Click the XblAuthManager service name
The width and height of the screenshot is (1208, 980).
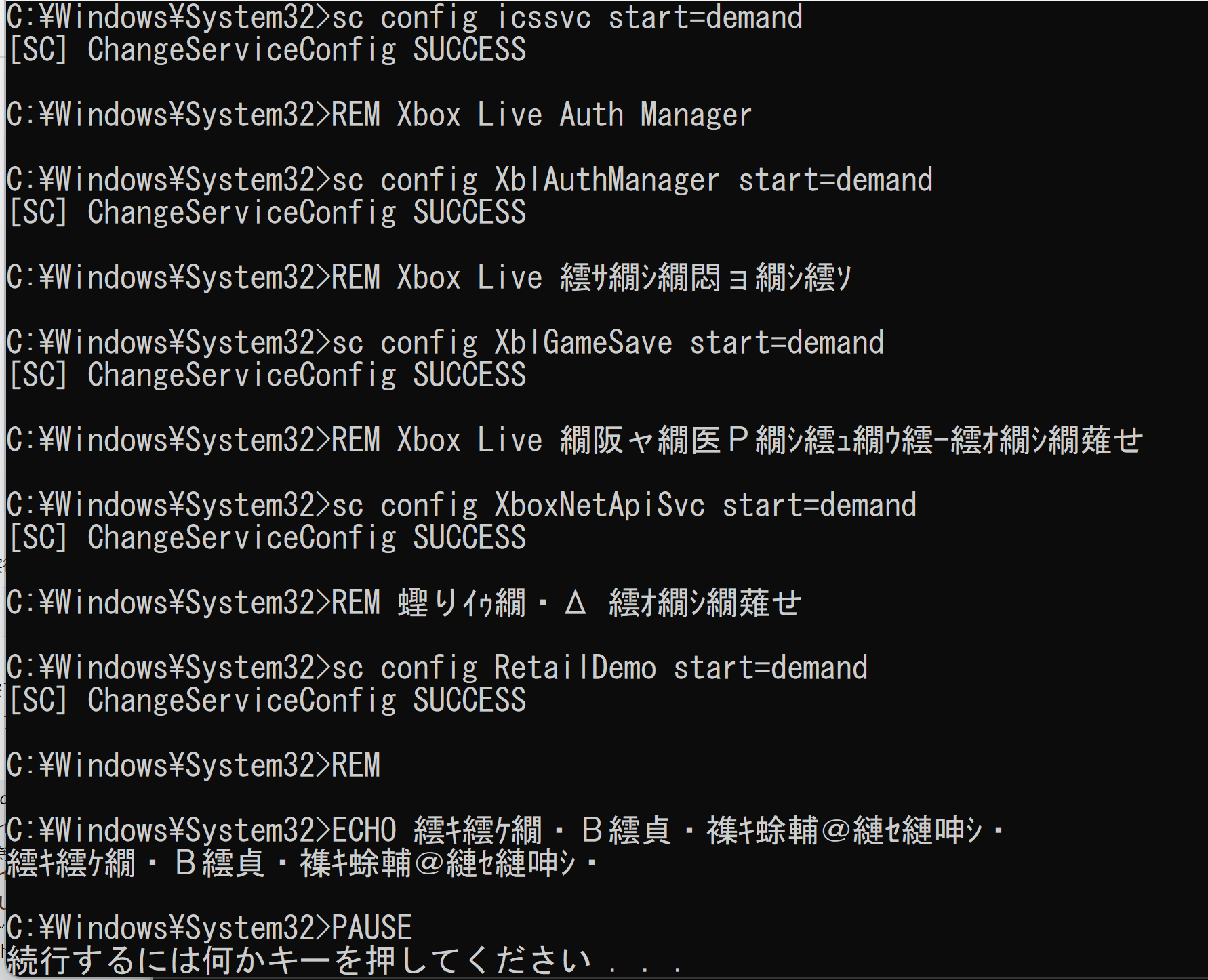click(x=607, y=180)
